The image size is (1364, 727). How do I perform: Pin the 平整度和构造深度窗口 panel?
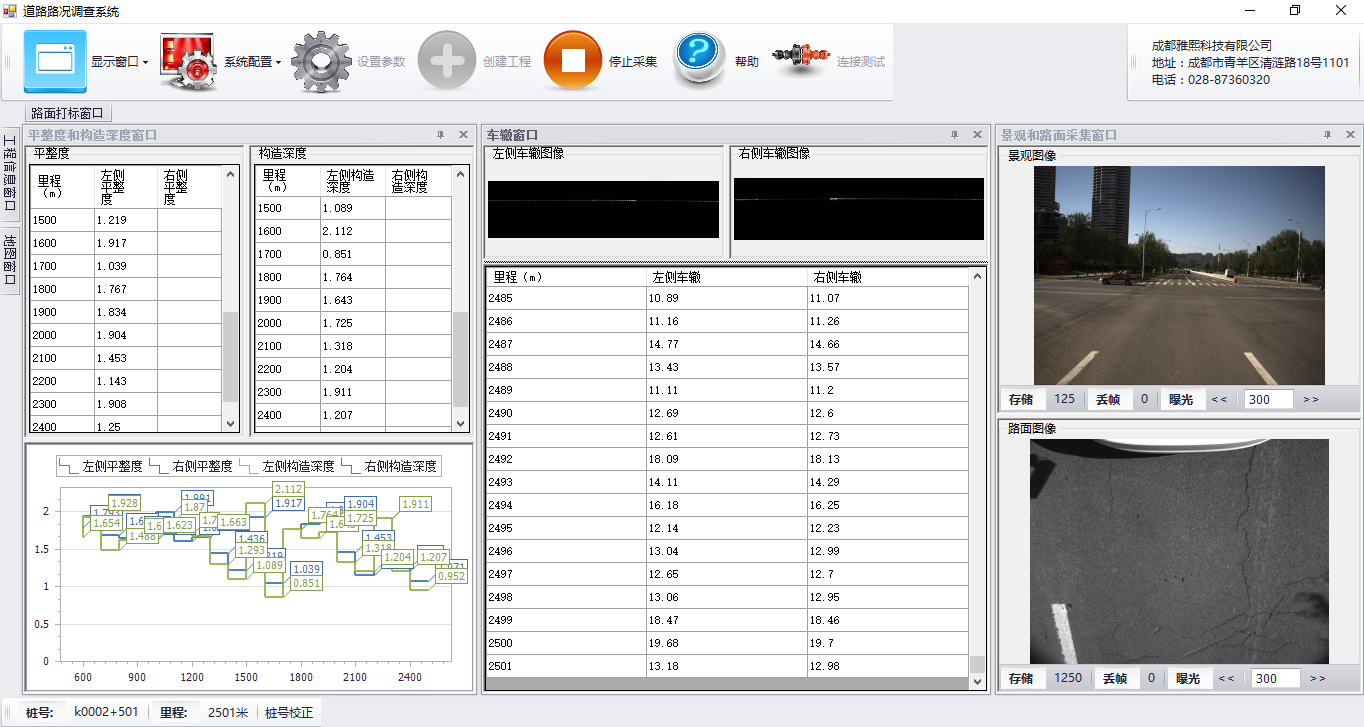click(x=441, y=134)
